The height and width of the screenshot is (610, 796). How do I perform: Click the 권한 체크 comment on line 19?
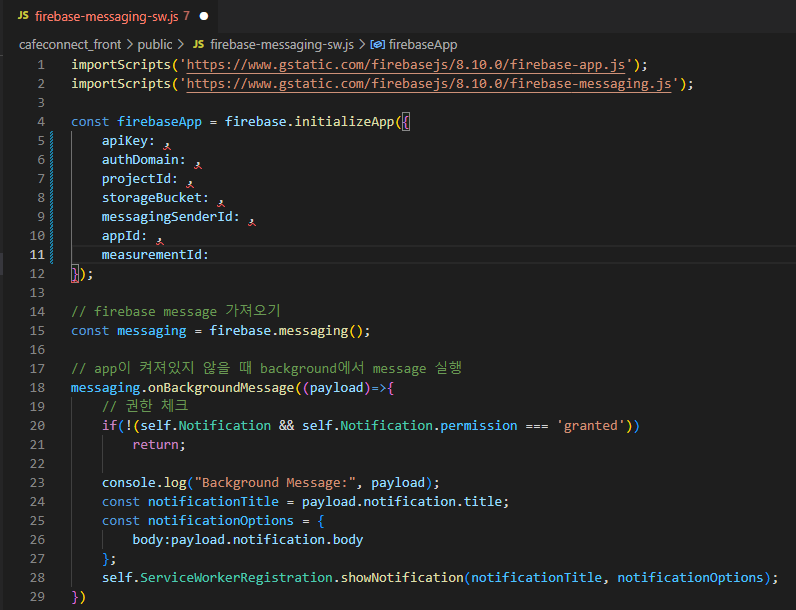145,406
